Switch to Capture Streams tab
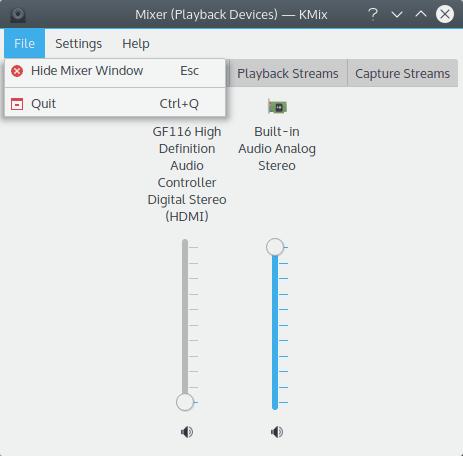 tap(402, 73)
